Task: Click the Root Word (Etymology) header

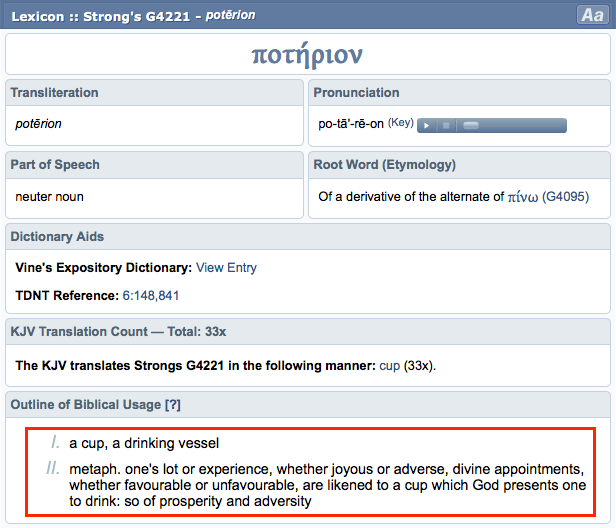Action: (x=385, y=165)
